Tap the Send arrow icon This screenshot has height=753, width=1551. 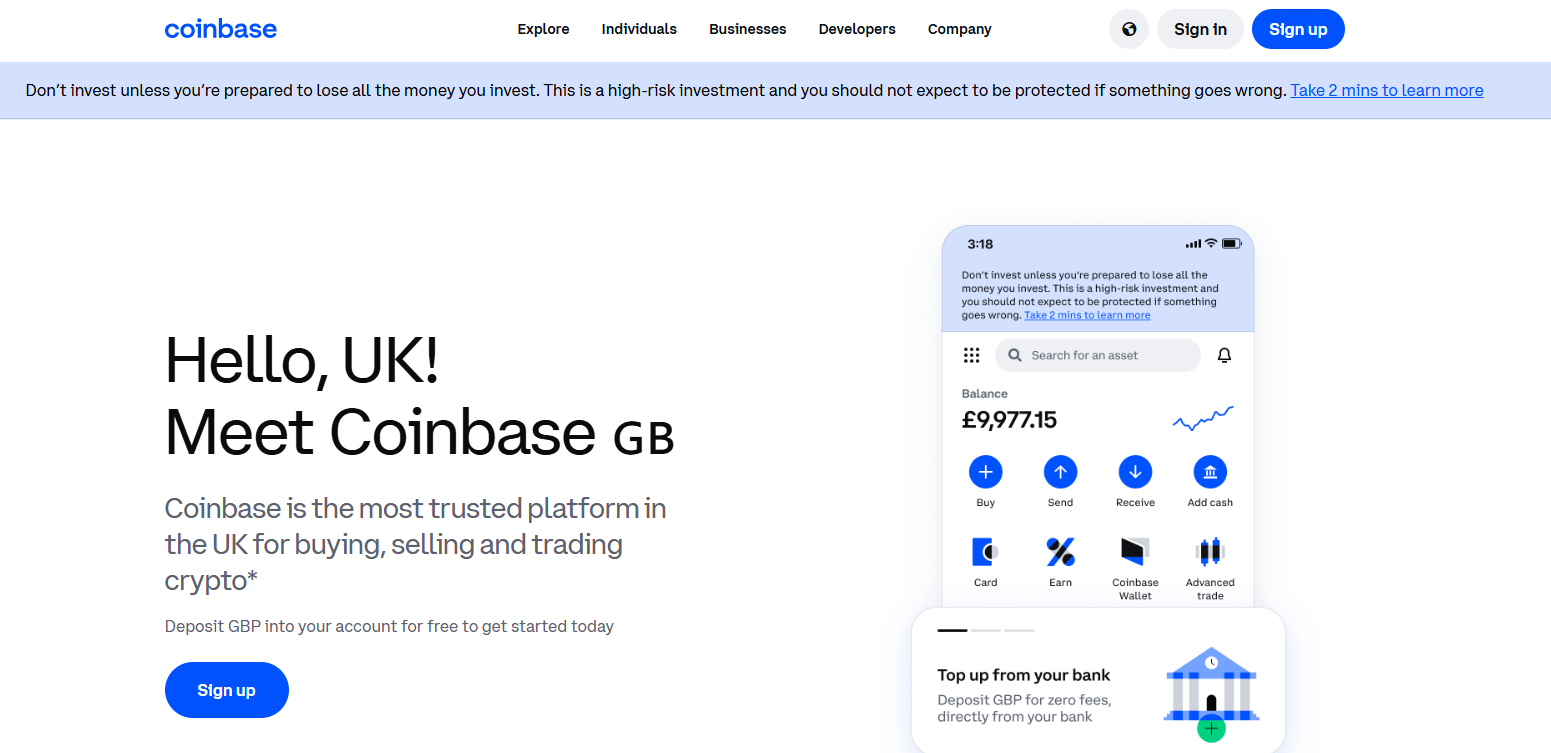tap(1060, 472)
